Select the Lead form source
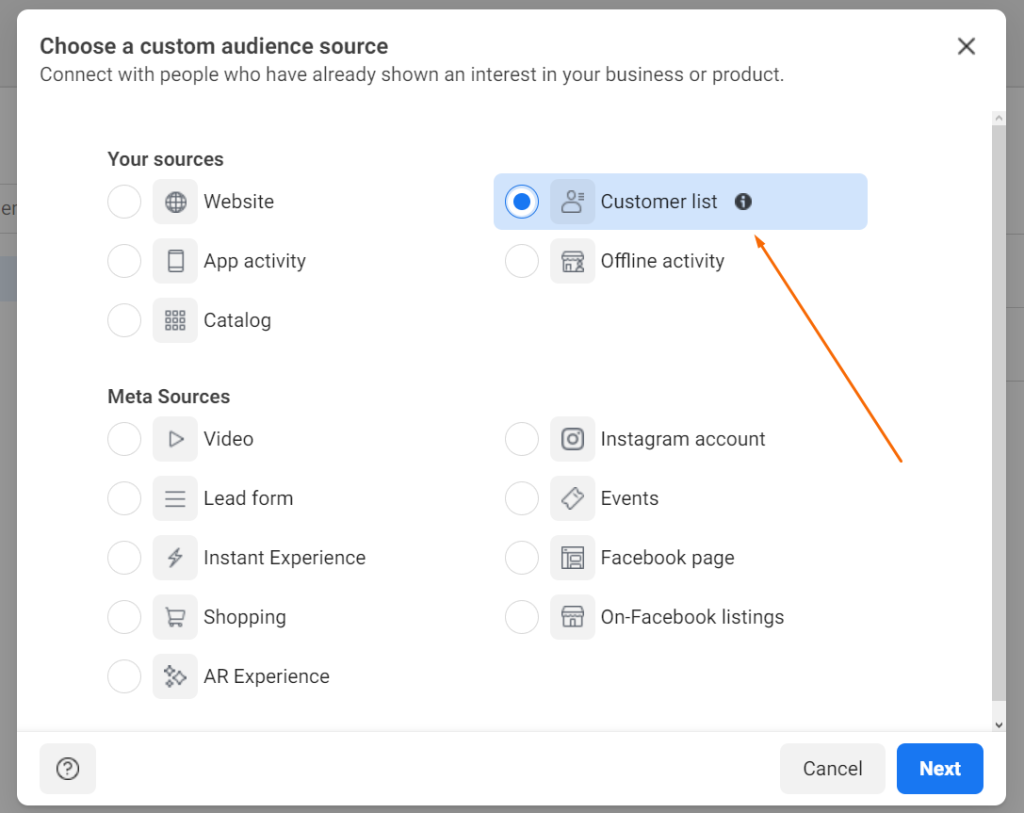The image size is (1024, 813). coord(124,498)
